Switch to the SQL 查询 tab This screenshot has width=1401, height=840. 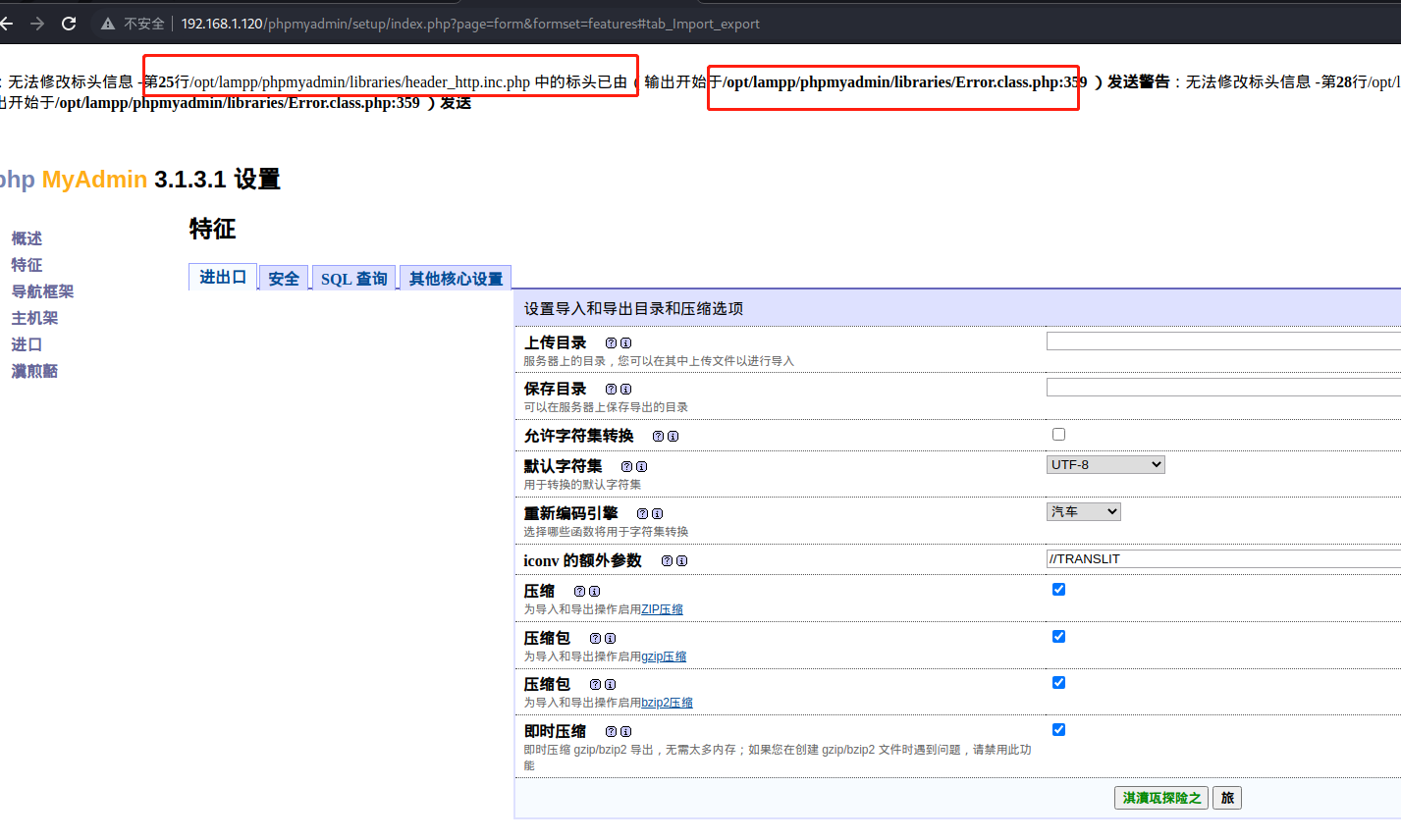point(354,279)
